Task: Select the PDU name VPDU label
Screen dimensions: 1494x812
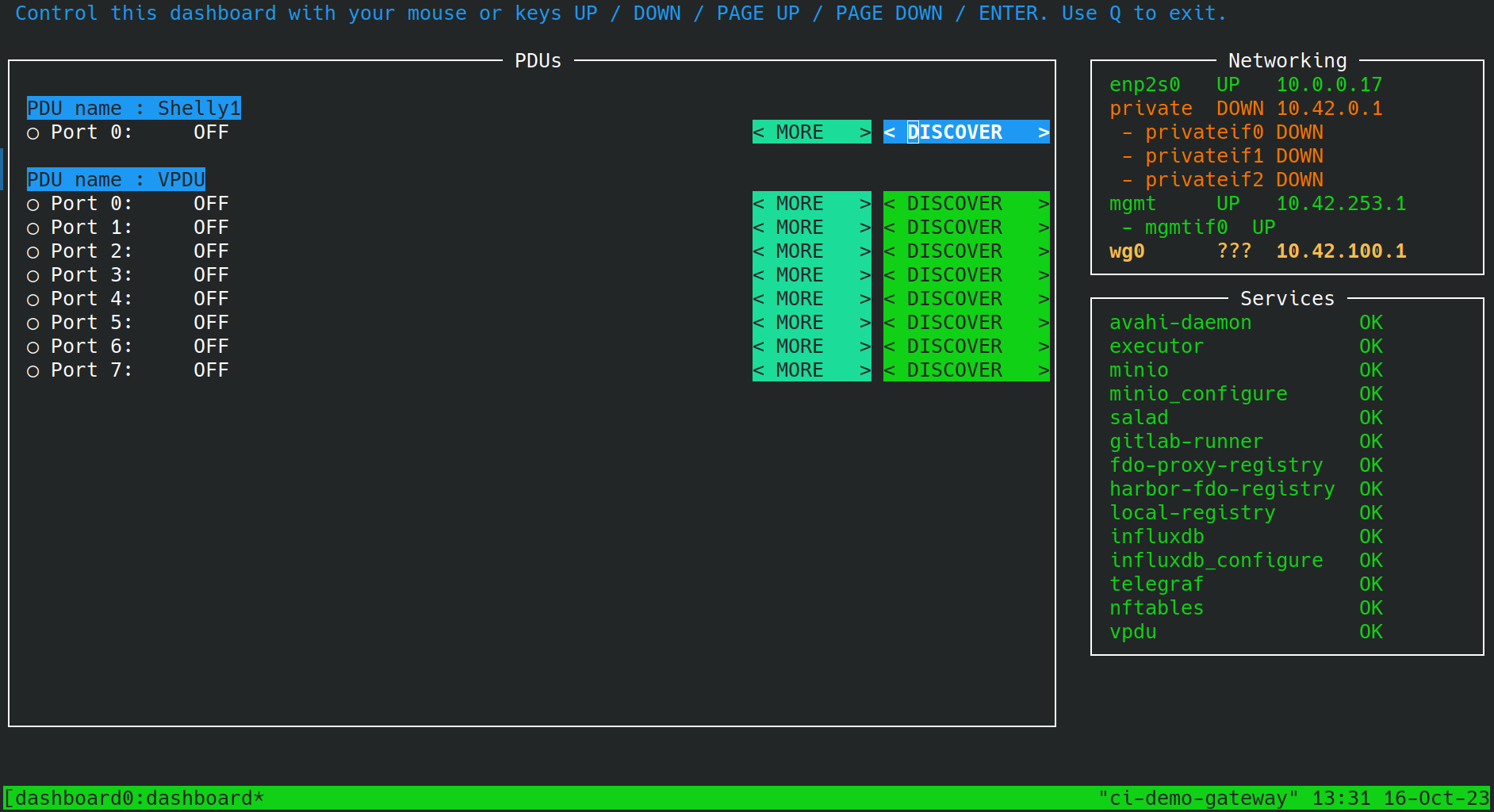Action: (x=116, y=179)
